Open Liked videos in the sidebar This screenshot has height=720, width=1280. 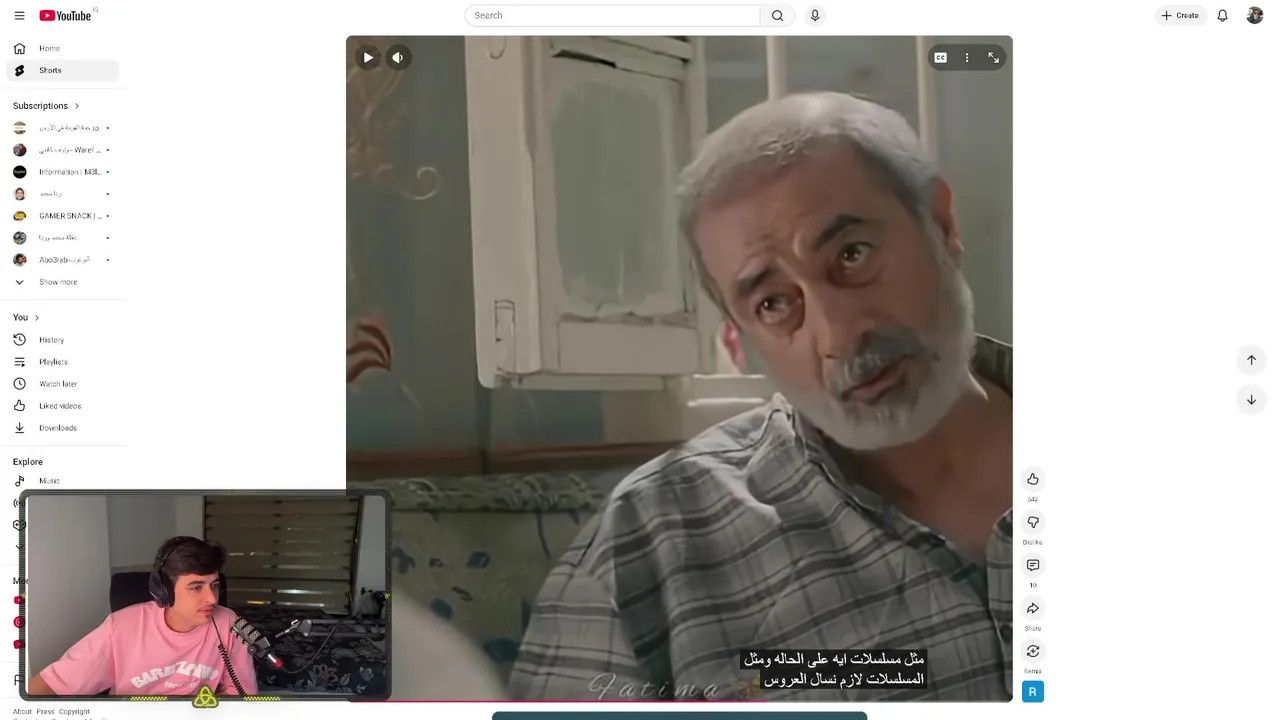[62, 406]
